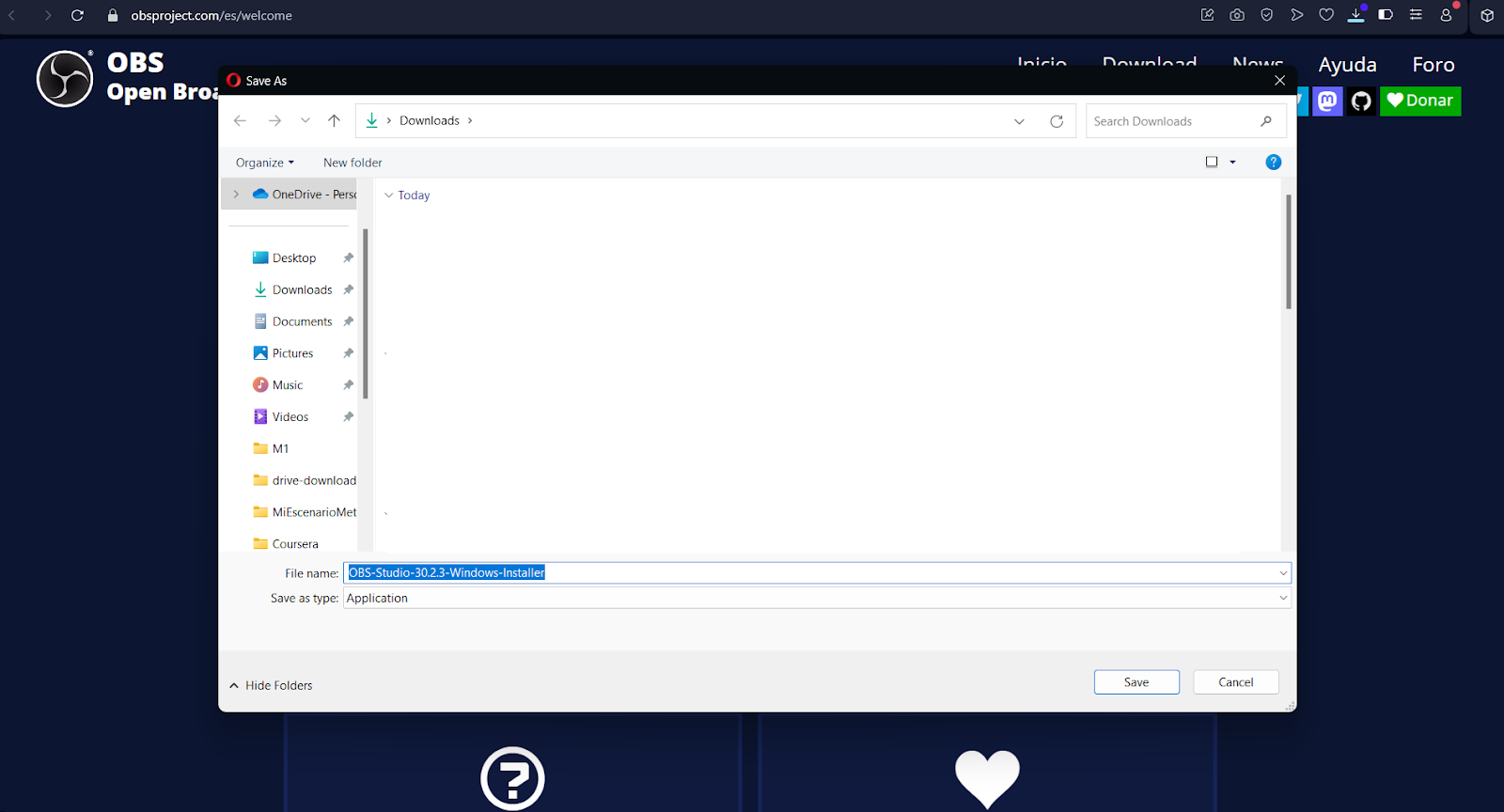This screenshot has width=1504, height=812.
Task: Visit OBS GitHub page
Action: point(1361,101)
